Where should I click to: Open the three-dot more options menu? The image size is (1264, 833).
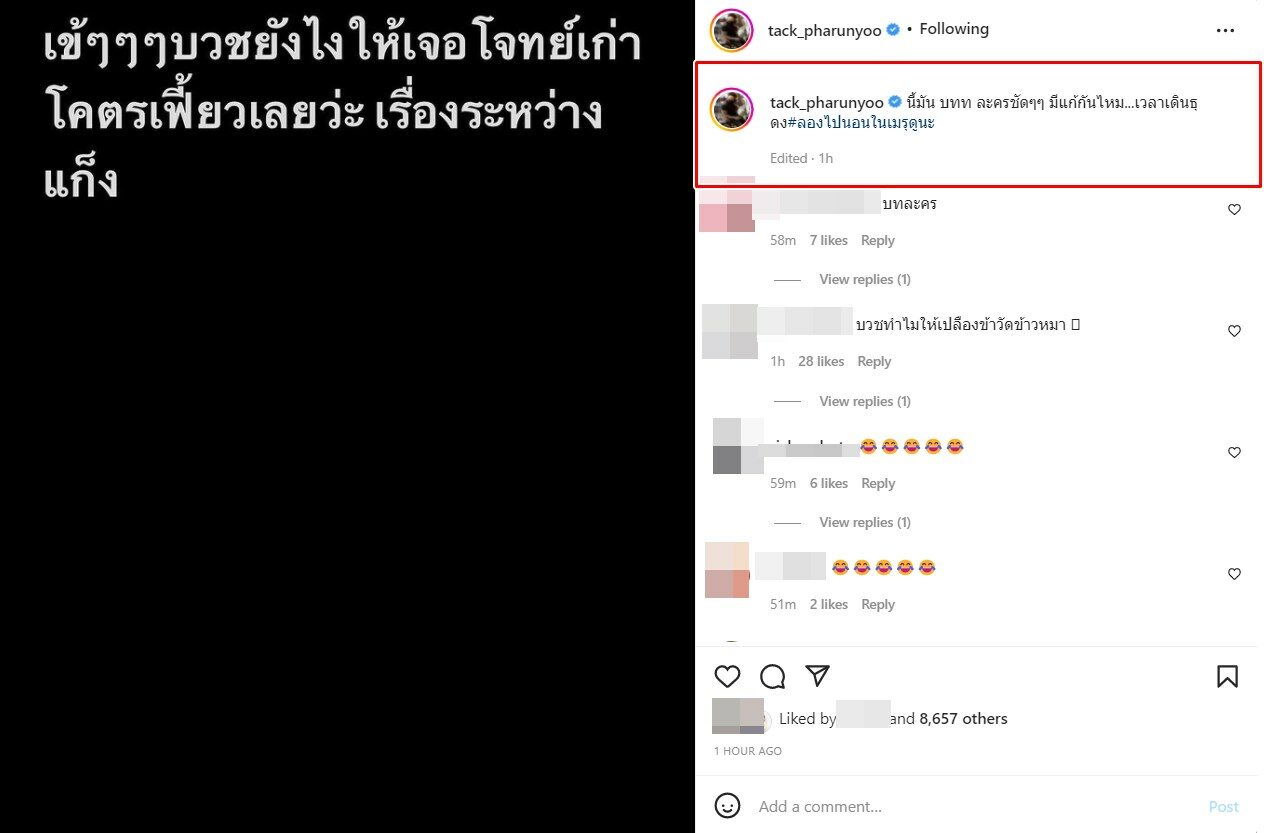pos(1225,30)
